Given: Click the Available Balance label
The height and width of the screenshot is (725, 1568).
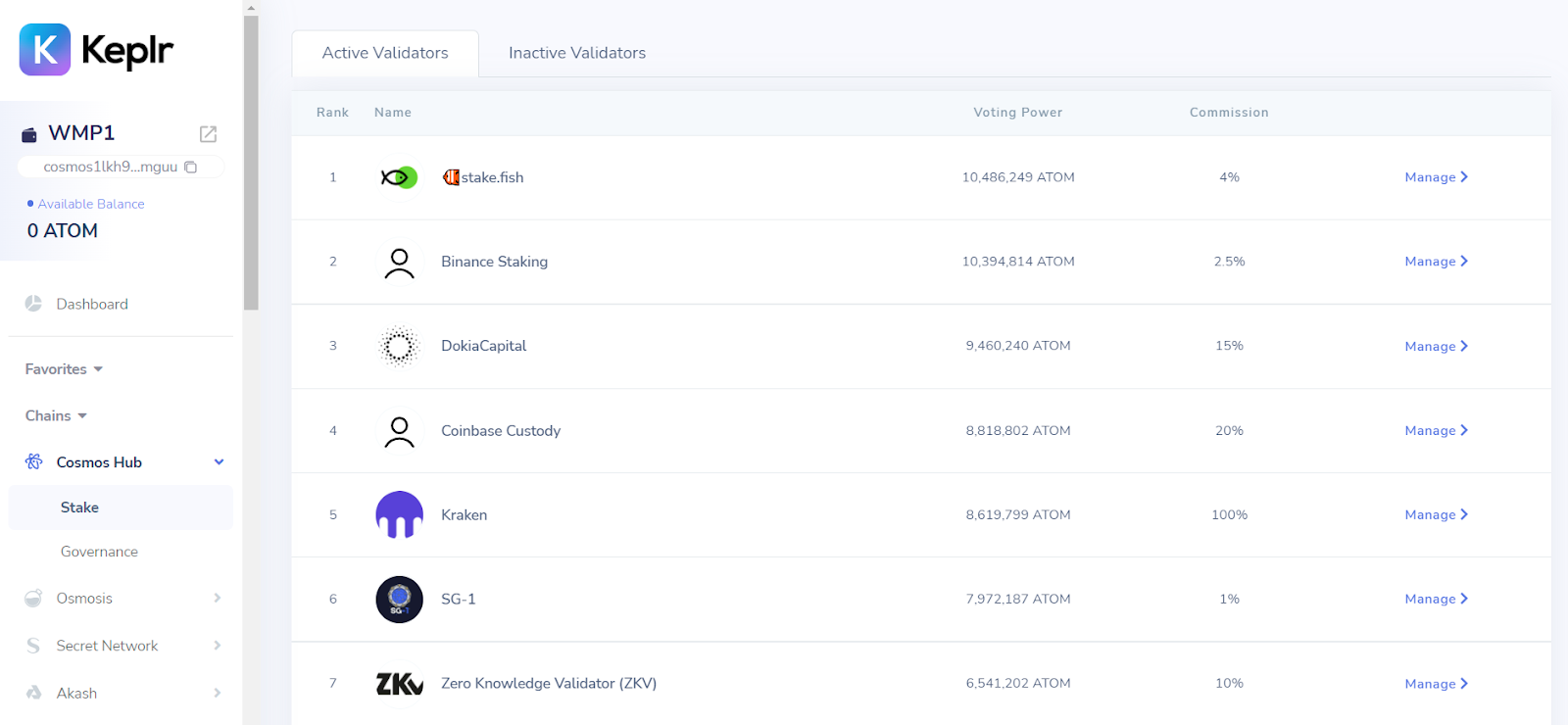Looking at the screenshot, I should click(x=91, y=204).
